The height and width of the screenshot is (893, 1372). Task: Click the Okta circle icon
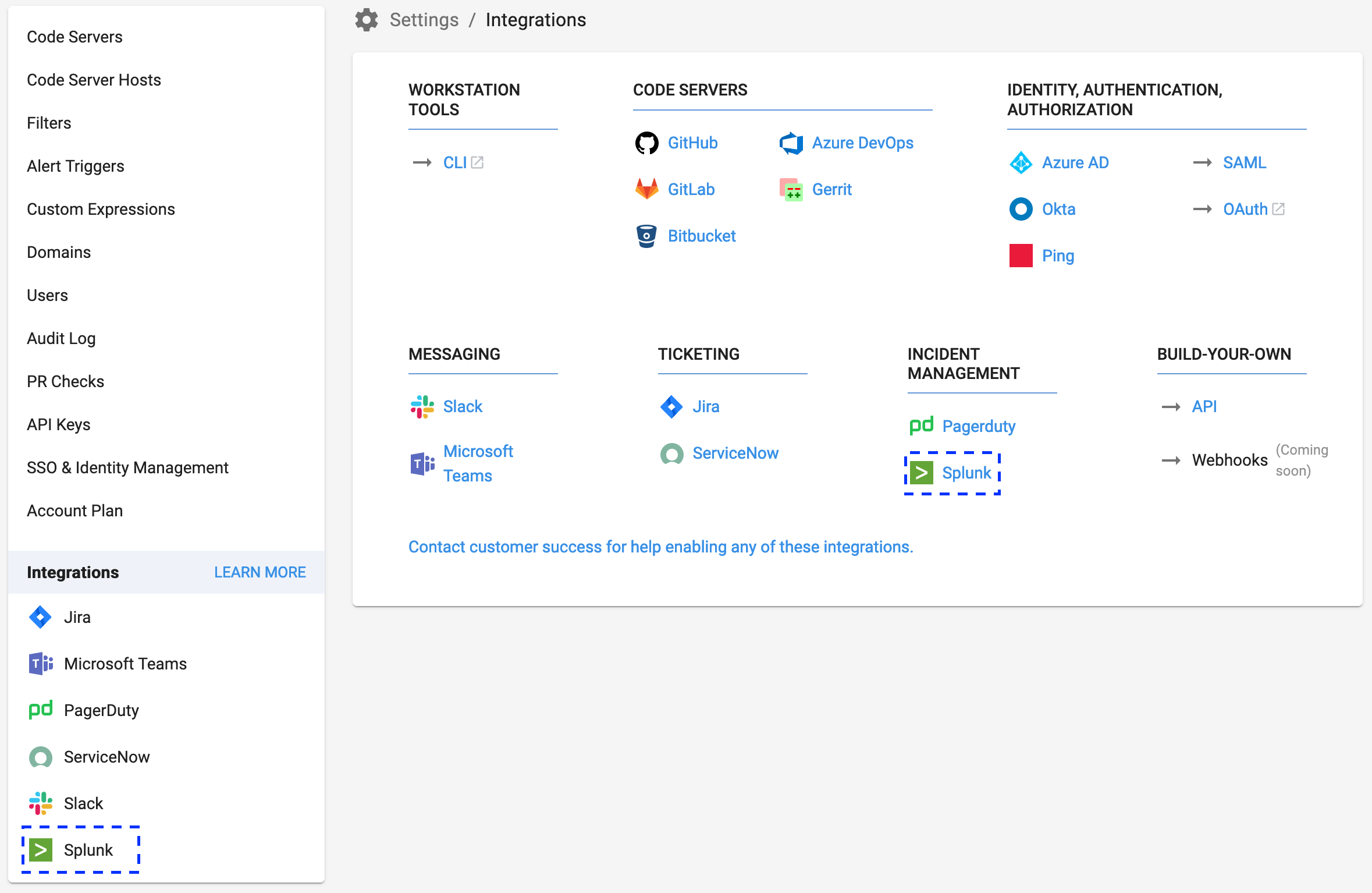1021,209
